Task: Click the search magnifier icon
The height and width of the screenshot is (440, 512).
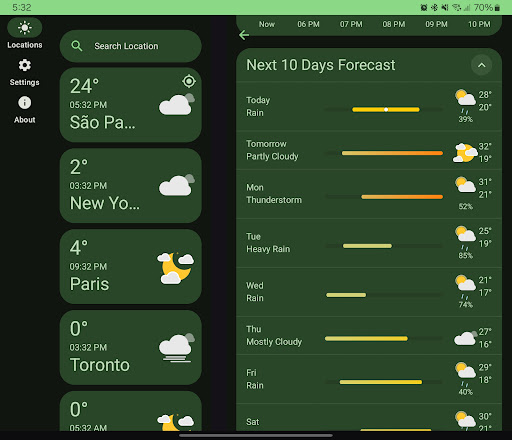Action: (x=77, y=46)
